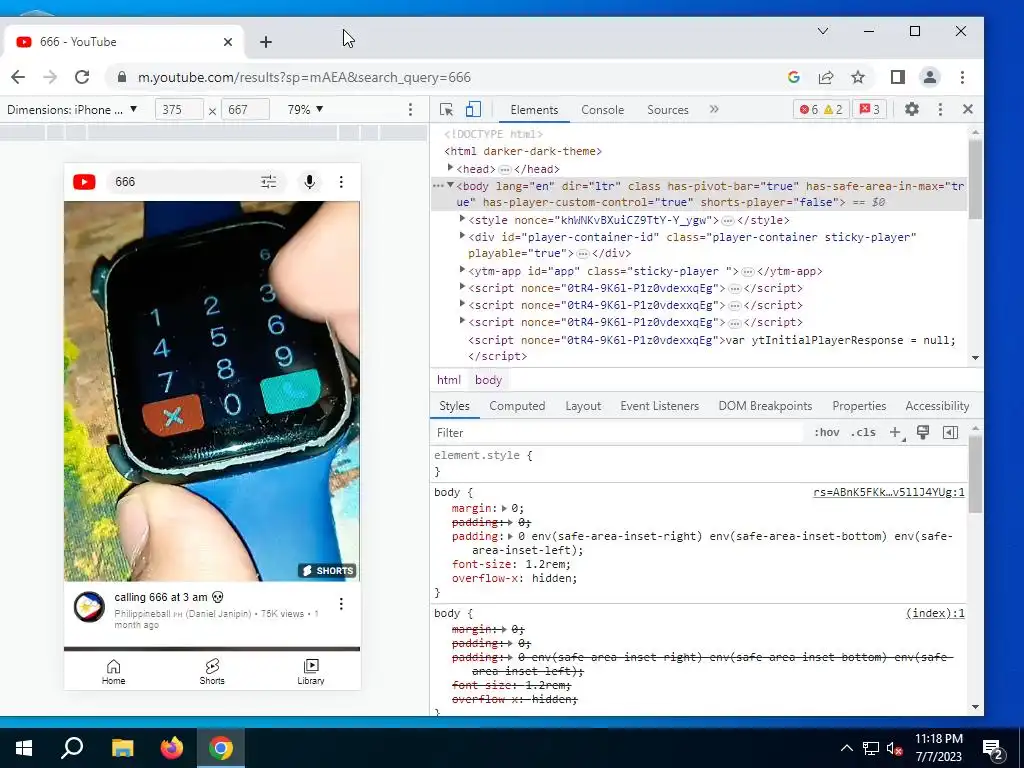Select the html breadcrumb
This screenshot has width=1024, height=768.
(449, 380)
